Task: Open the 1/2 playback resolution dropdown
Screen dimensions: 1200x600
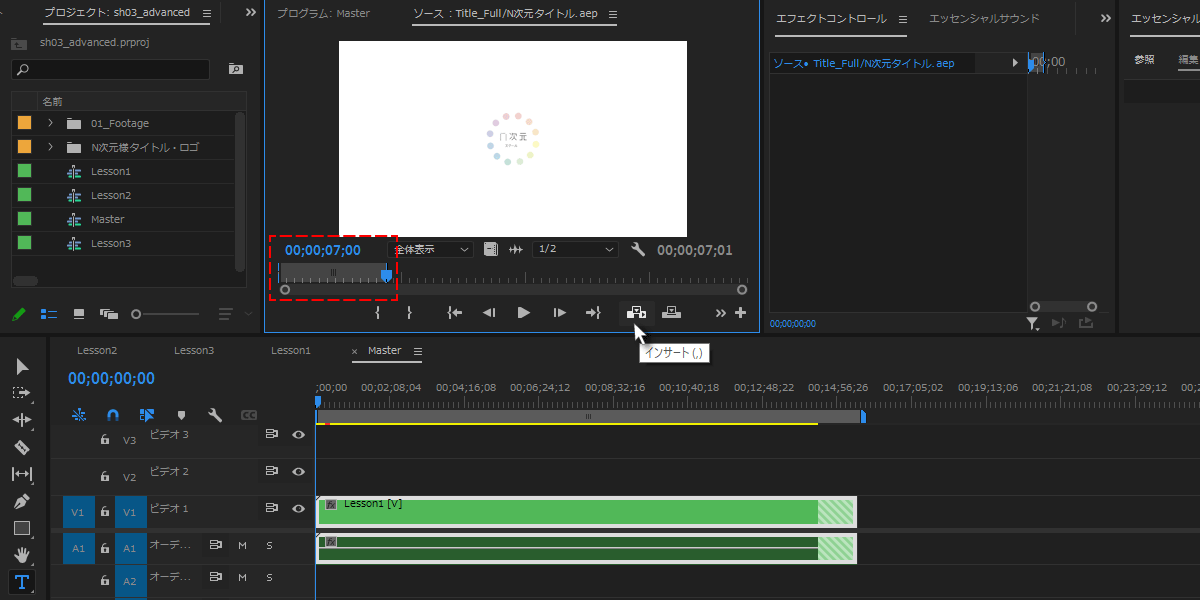Action: point(575,249)
